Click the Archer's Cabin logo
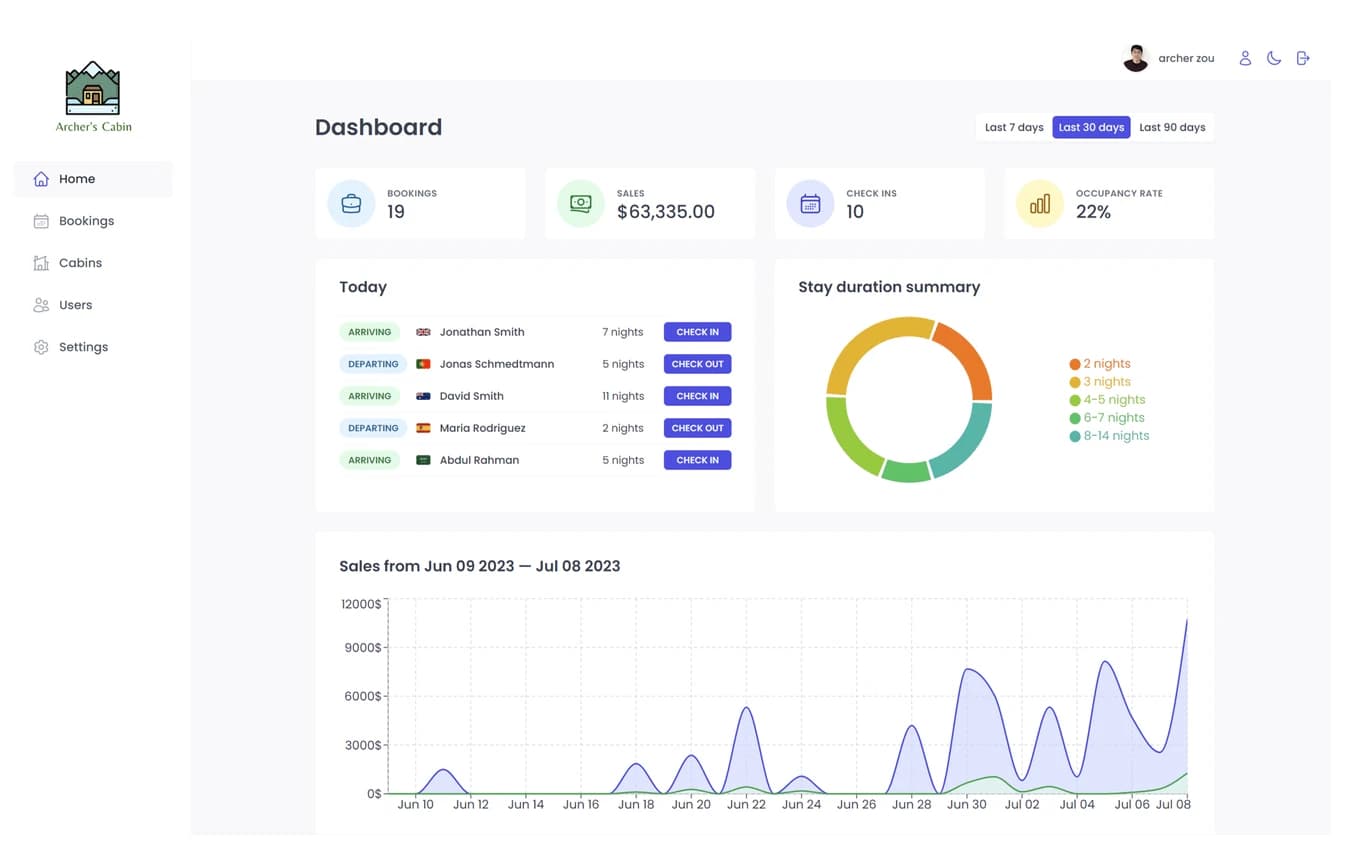This screenshot has height=861, width=1366. [x=93, y=96]
